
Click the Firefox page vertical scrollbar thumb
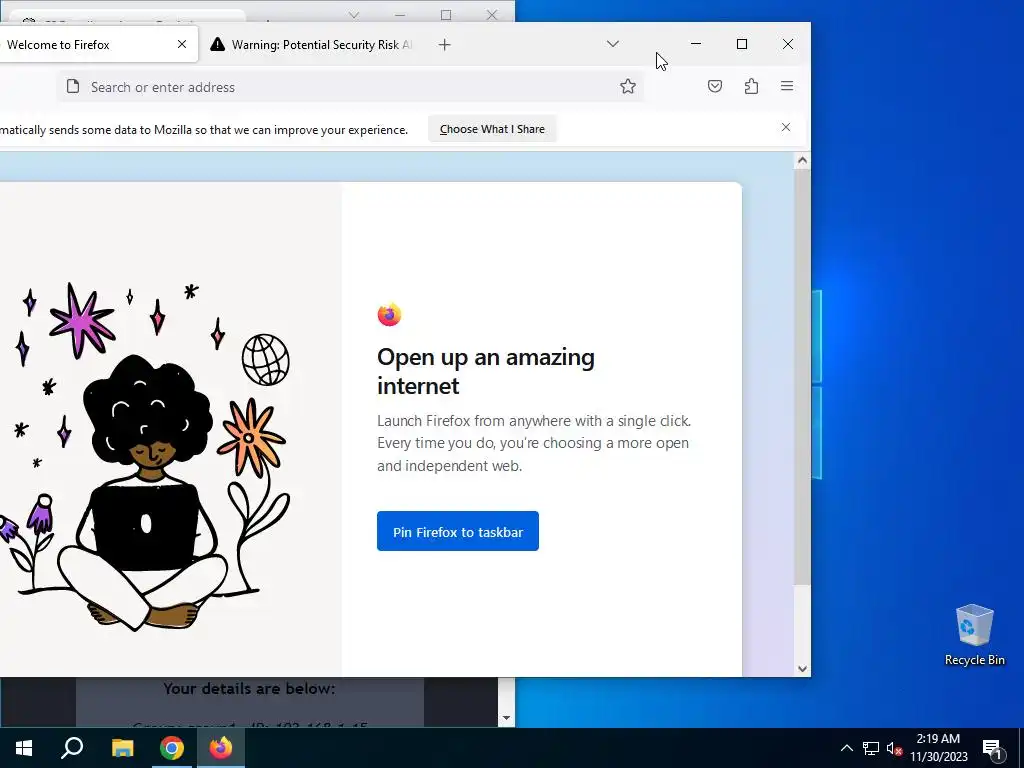point(803,377)
